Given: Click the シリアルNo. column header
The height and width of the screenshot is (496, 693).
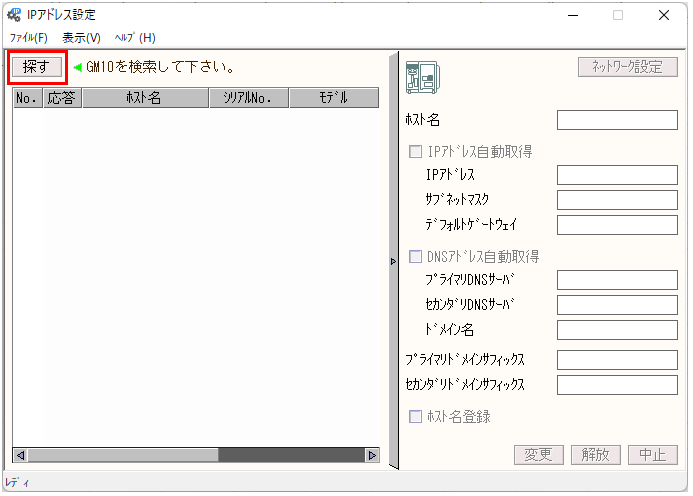Looking at the screenshot, I should point(249,98).
